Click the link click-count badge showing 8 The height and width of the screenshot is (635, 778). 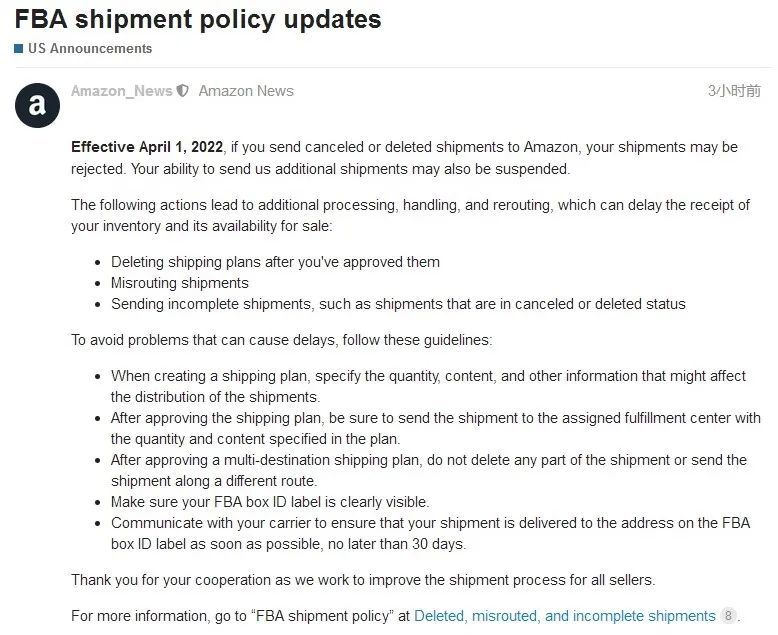pos(728,616)
